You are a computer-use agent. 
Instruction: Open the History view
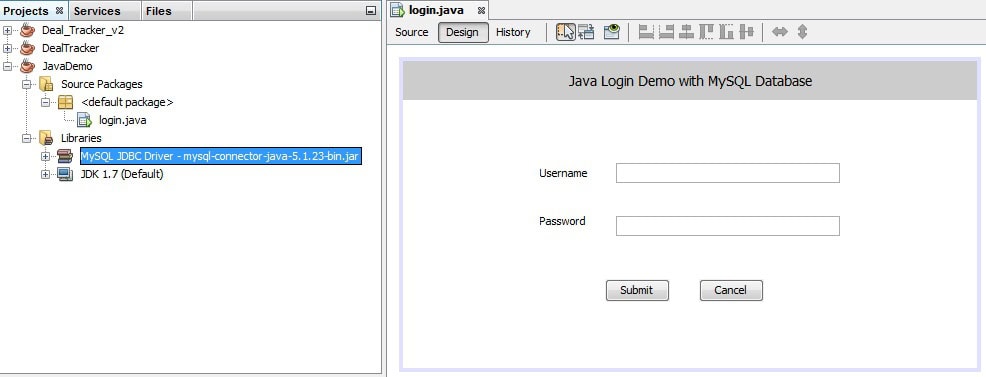pos(513,32)
